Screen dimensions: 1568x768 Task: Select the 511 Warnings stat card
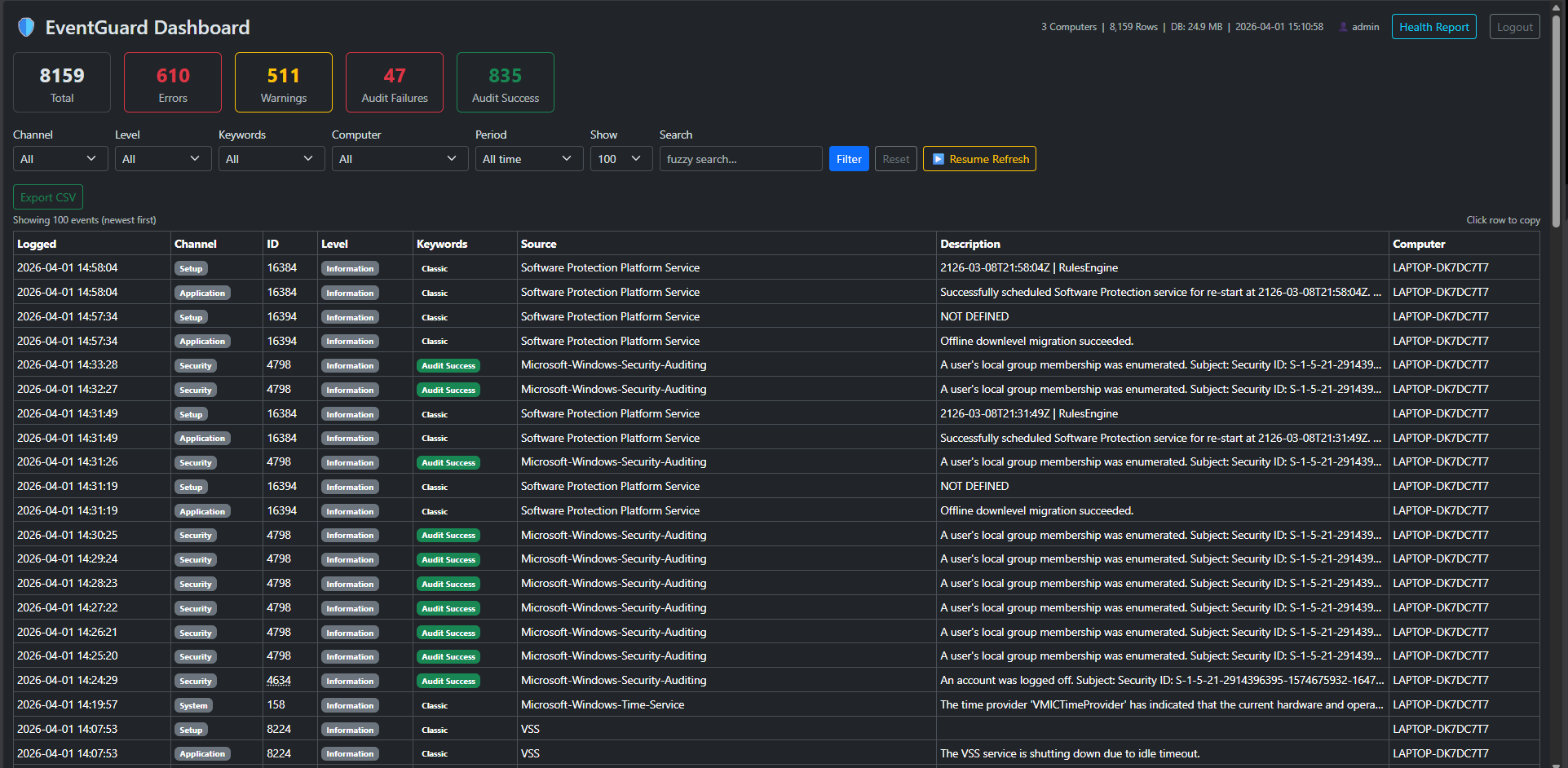[284, 82]
